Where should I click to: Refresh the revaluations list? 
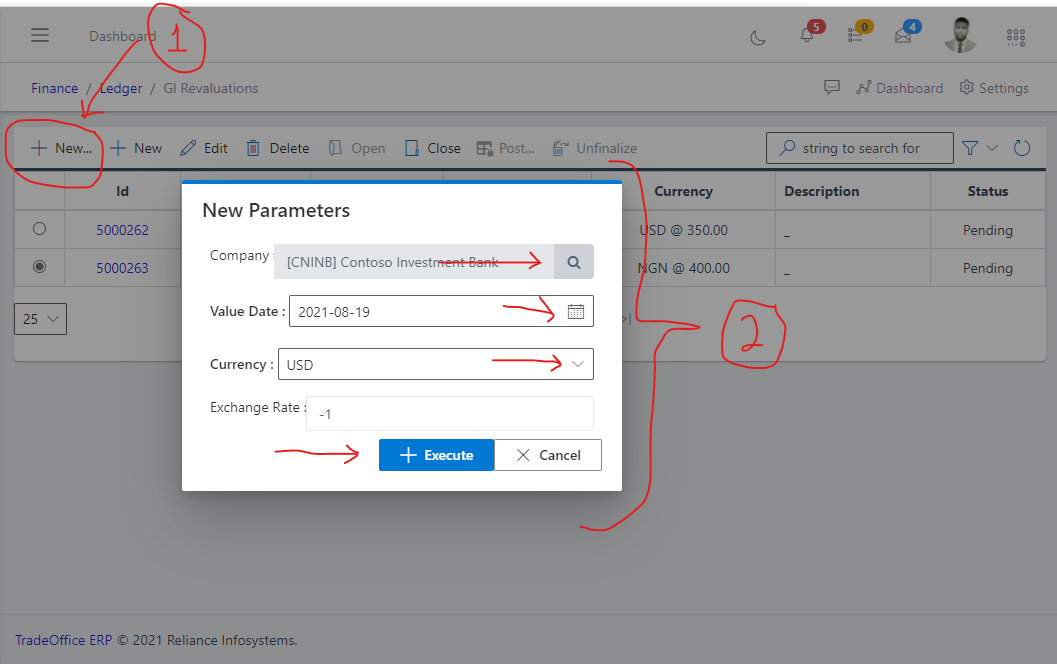point(1022,147)
